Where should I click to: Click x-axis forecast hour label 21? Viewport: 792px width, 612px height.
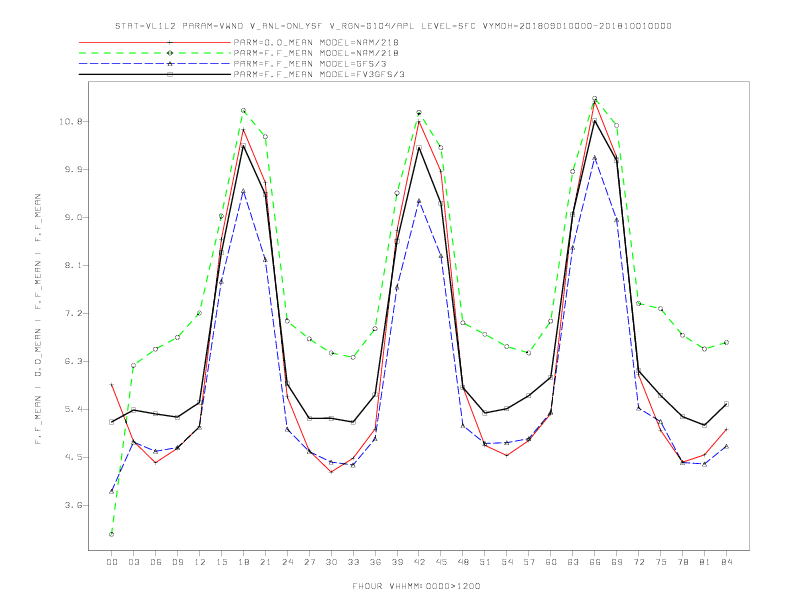[265, 562]
